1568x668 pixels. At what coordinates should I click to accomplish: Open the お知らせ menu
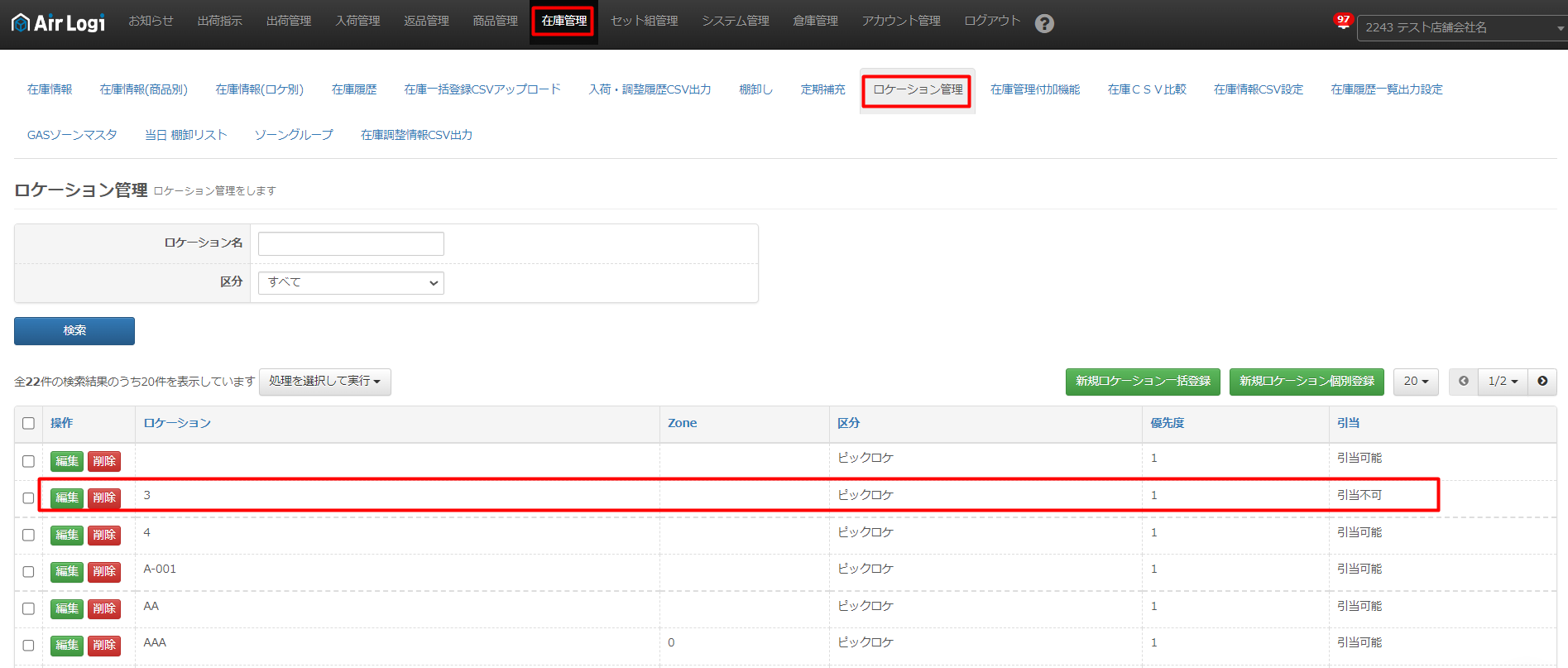(x=151, y=21)
